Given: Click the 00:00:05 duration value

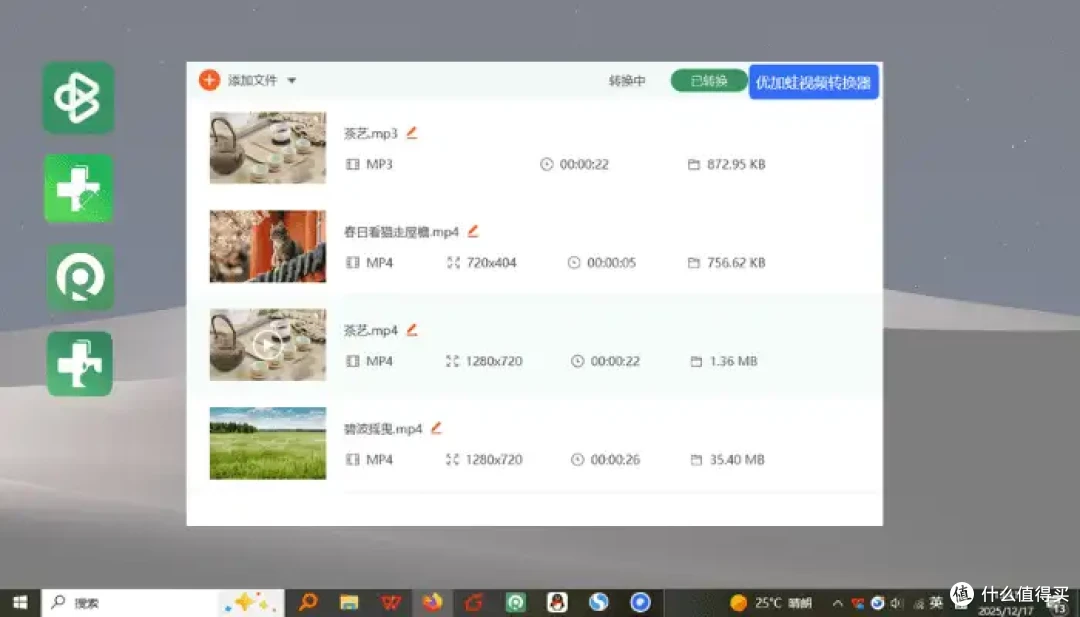Looking at the screenshot, I should point(612,262).
